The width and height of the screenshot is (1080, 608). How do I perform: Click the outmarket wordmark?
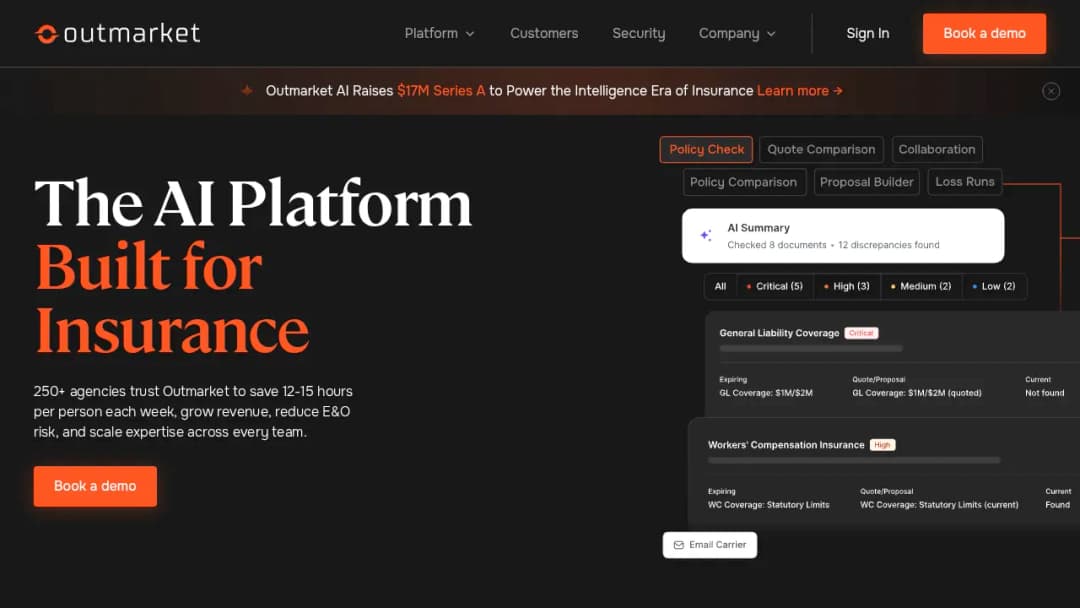tap(132, 33)
